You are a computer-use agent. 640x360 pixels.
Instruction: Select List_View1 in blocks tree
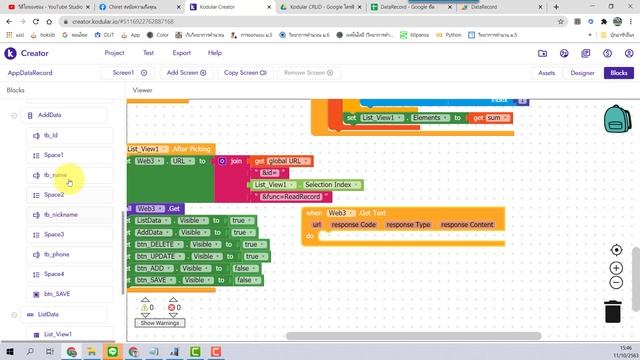pos(69,334)
